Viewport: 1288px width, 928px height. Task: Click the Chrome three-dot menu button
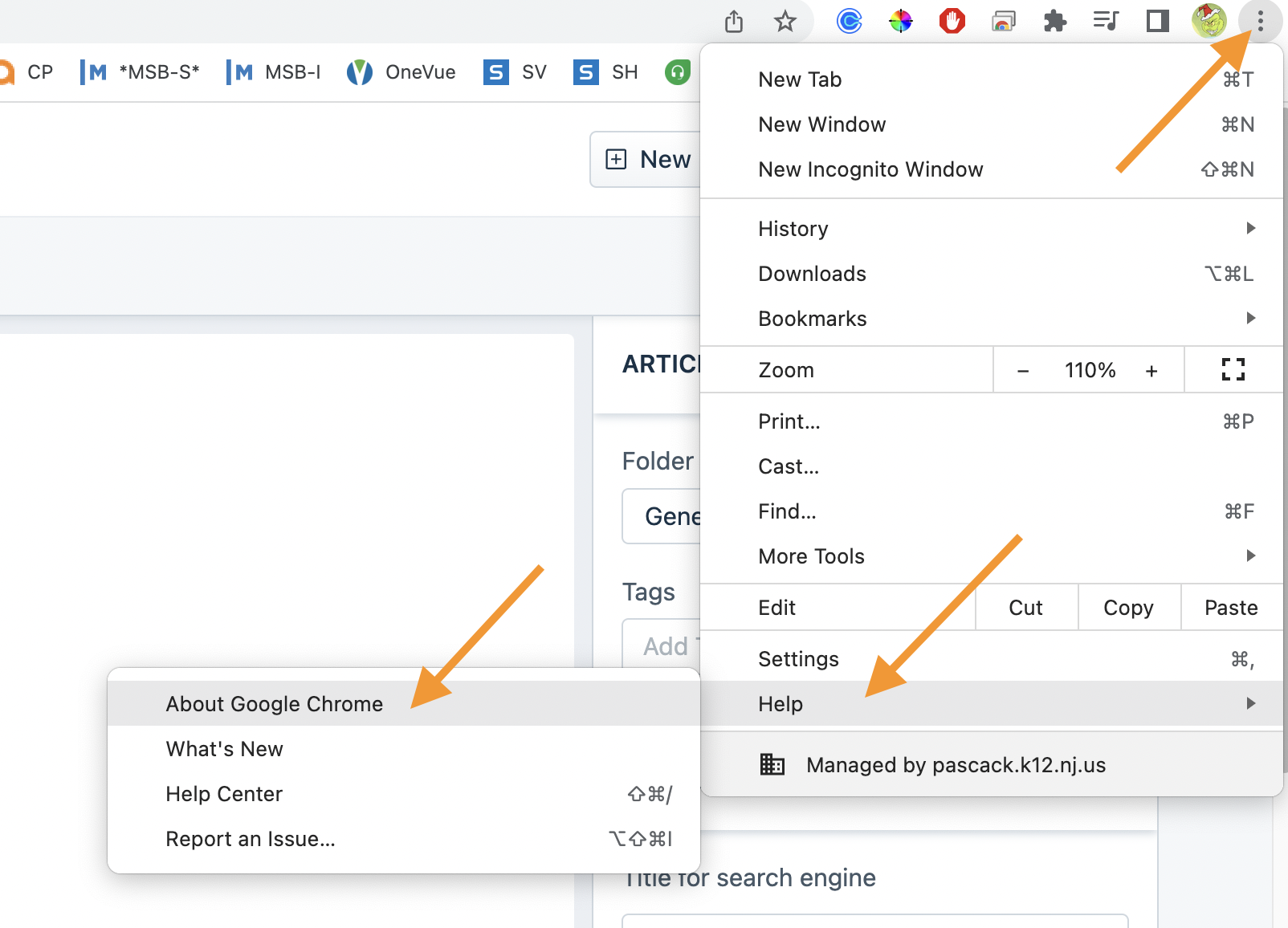(1261, 21)
